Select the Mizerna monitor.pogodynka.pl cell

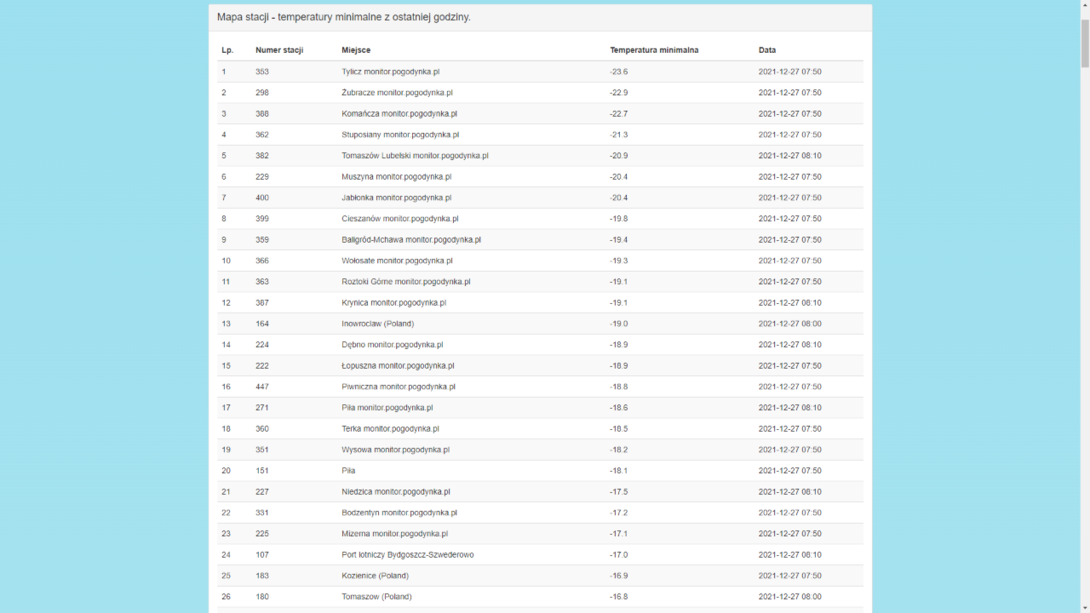coord(394,534)
